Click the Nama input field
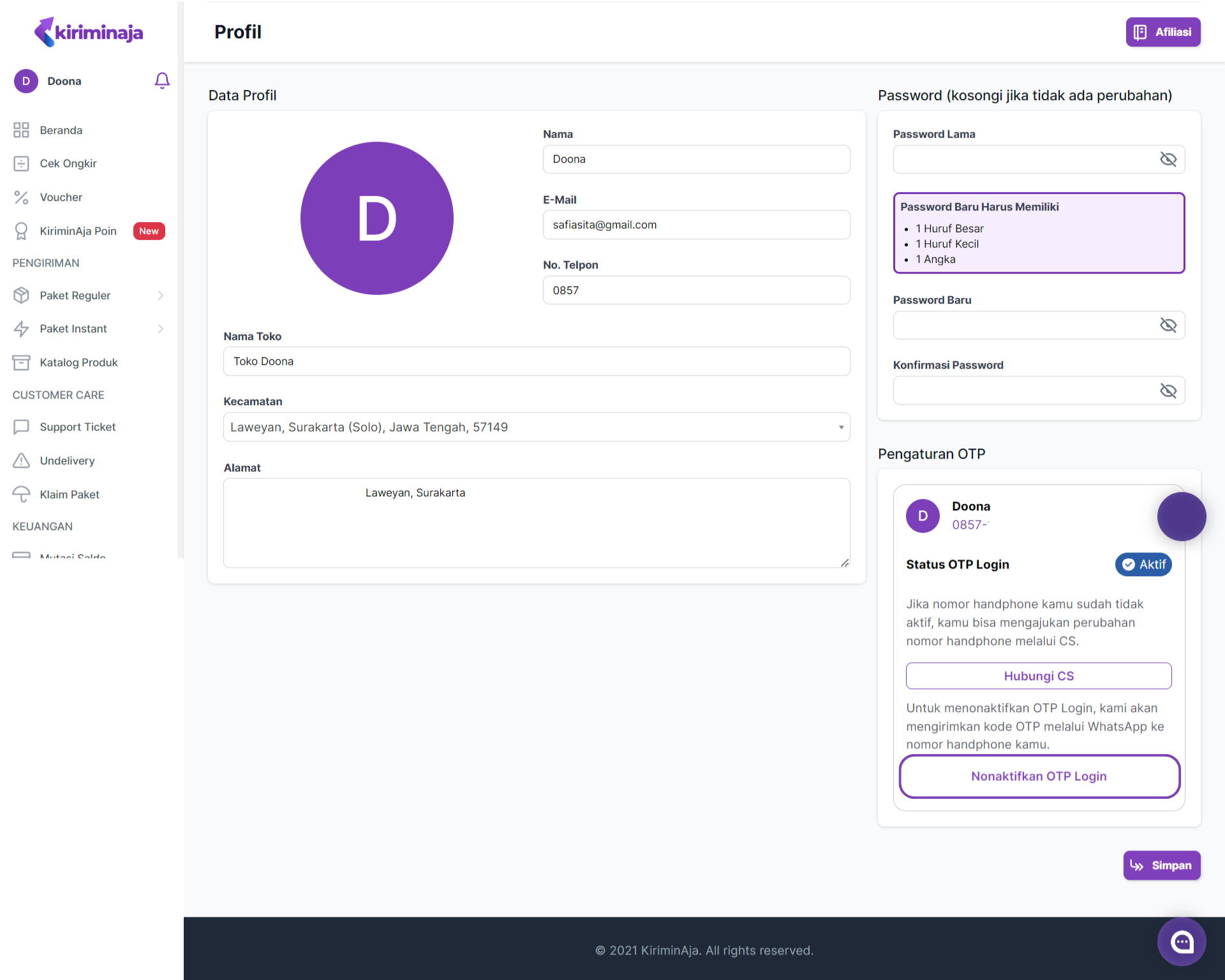1225x980 pixels. tap(696, 159)
